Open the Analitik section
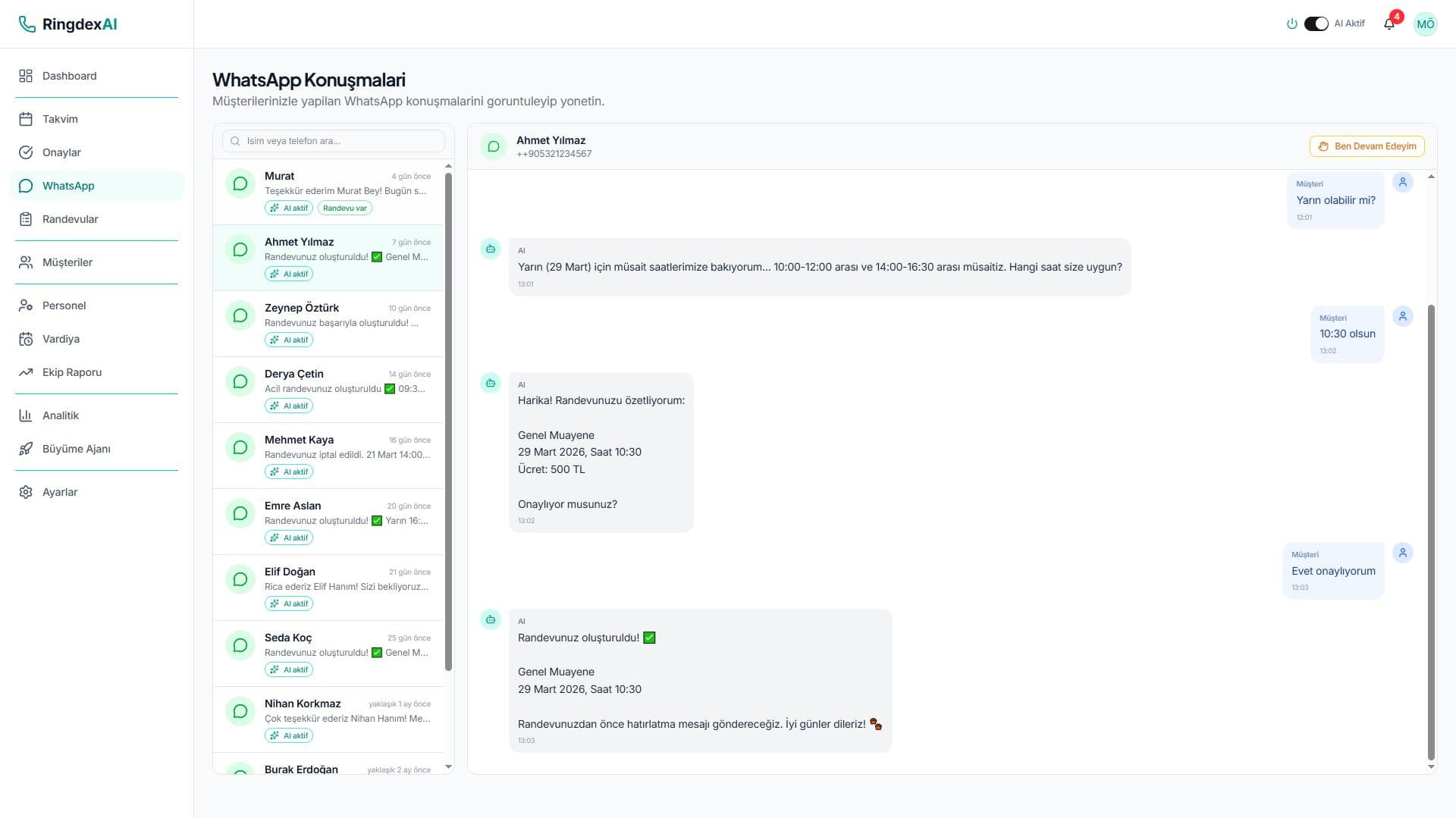 [x=97, y=415]
